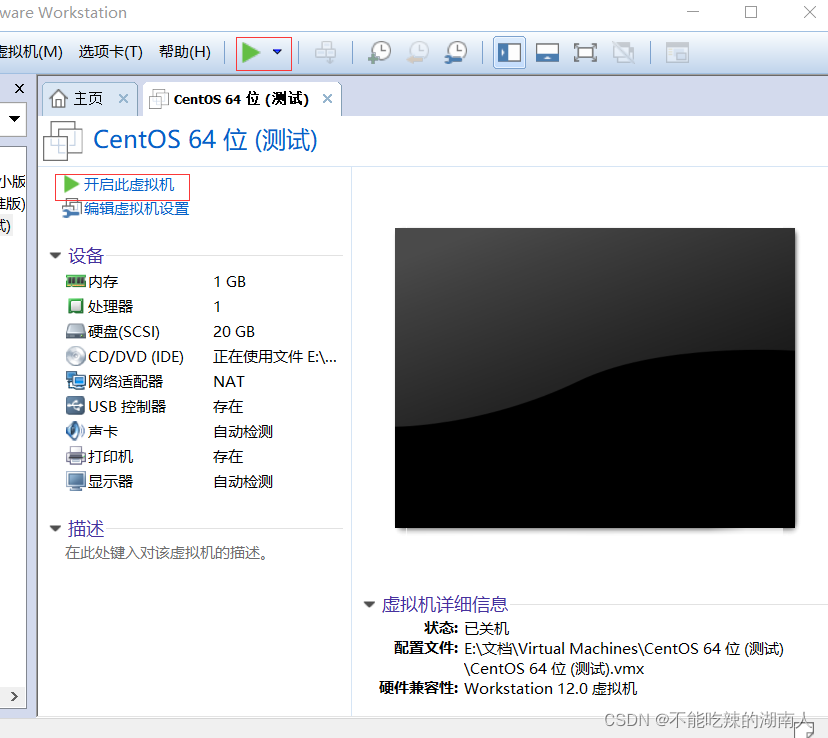Click the configuration file path ending in .vmx
This screenshot has height=738, width=828.
pyautogui.click(x=624, y=658)
